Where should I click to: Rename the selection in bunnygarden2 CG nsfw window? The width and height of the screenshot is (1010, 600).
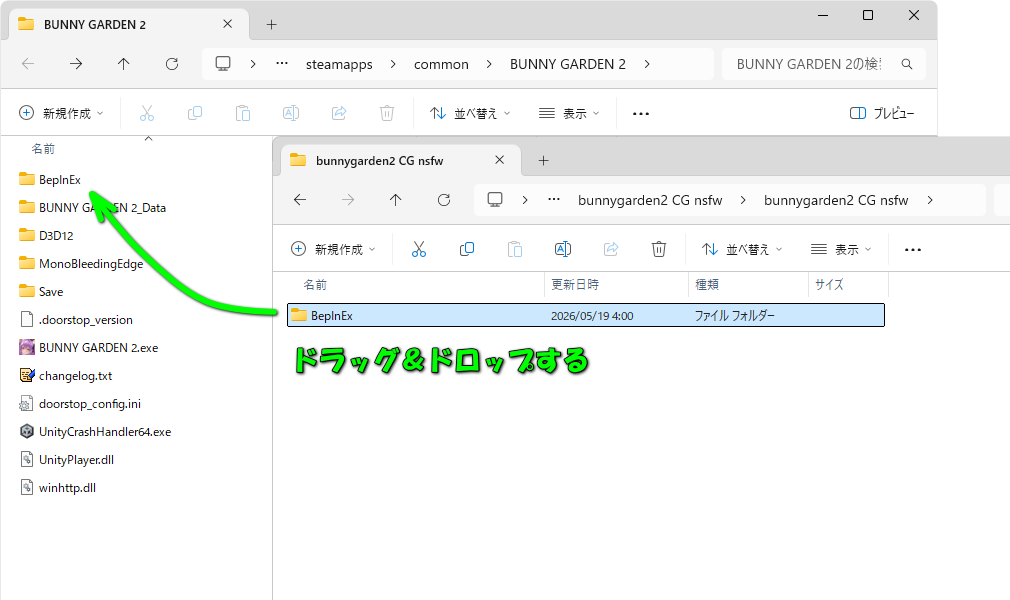(x=562, y=249)
